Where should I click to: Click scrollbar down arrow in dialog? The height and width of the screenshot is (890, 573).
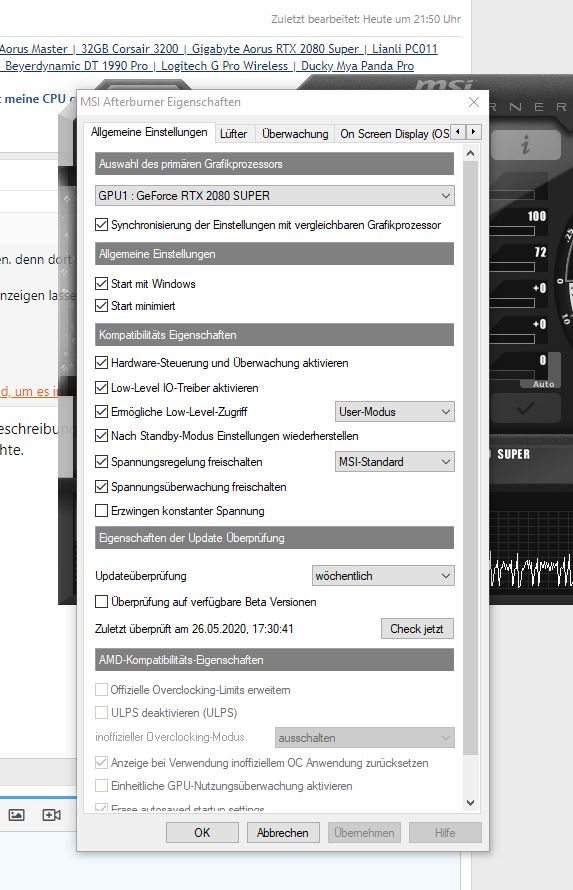click(x=470, y=803)
